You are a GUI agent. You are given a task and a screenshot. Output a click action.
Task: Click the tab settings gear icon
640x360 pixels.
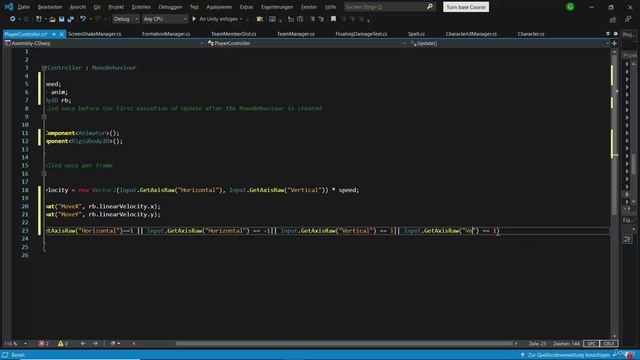point(616,34)
